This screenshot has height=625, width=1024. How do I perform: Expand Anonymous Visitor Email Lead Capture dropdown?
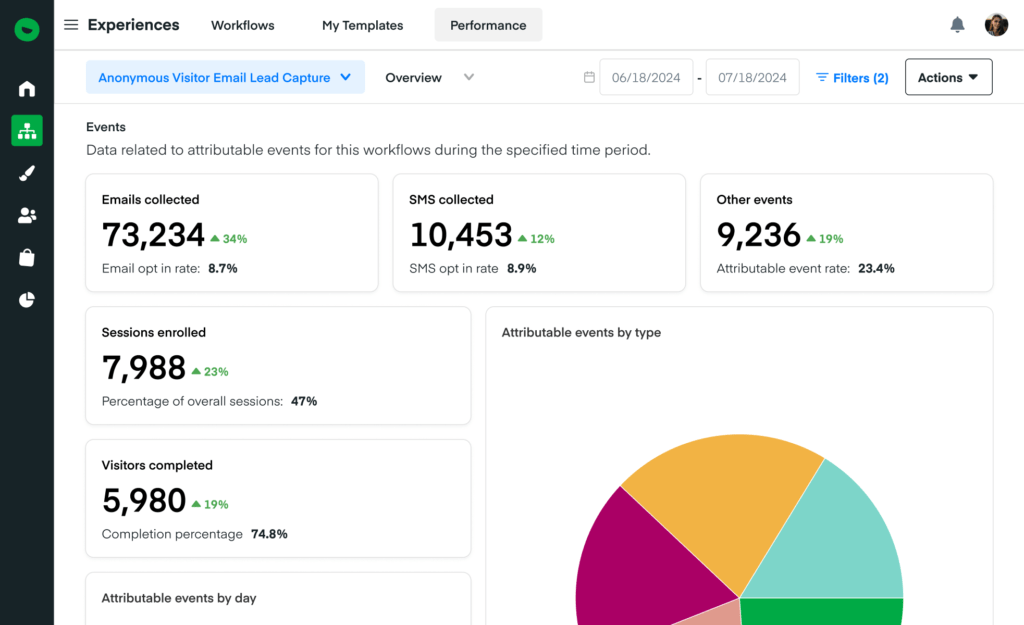pos(225,77)
